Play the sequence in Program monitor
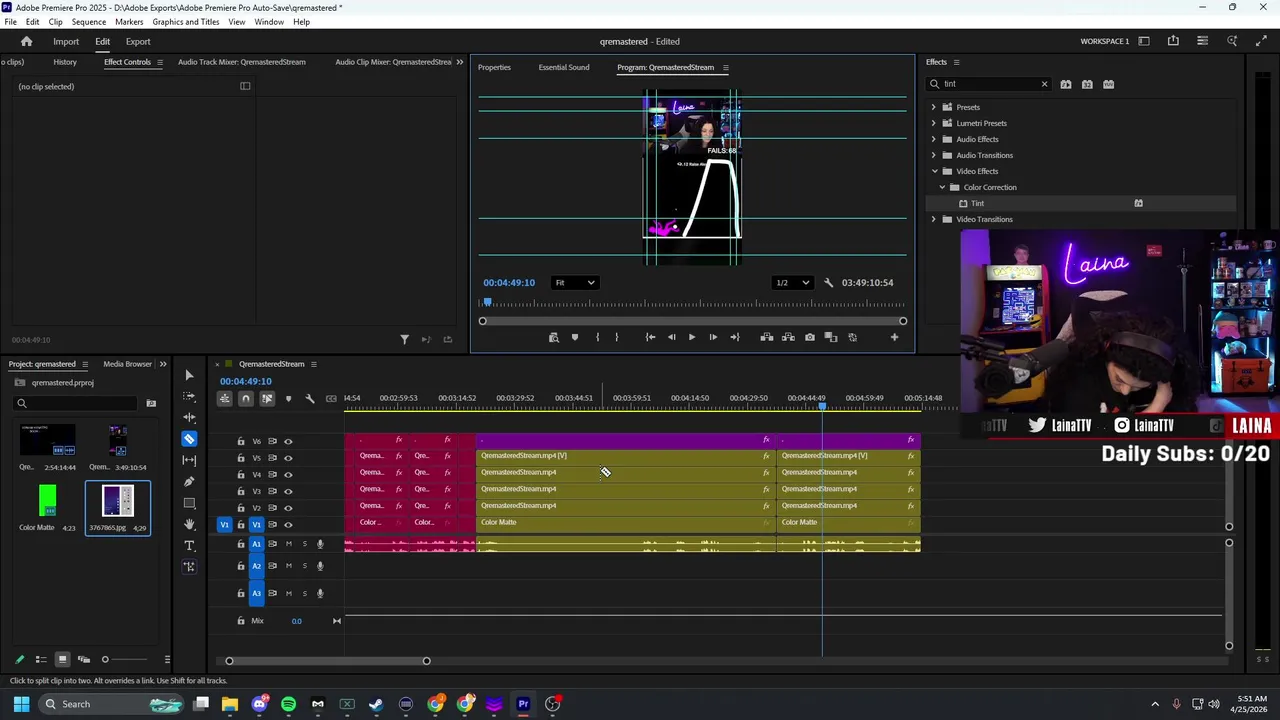This screenshot has width=1280, height=720. click(x=691, y=337)
